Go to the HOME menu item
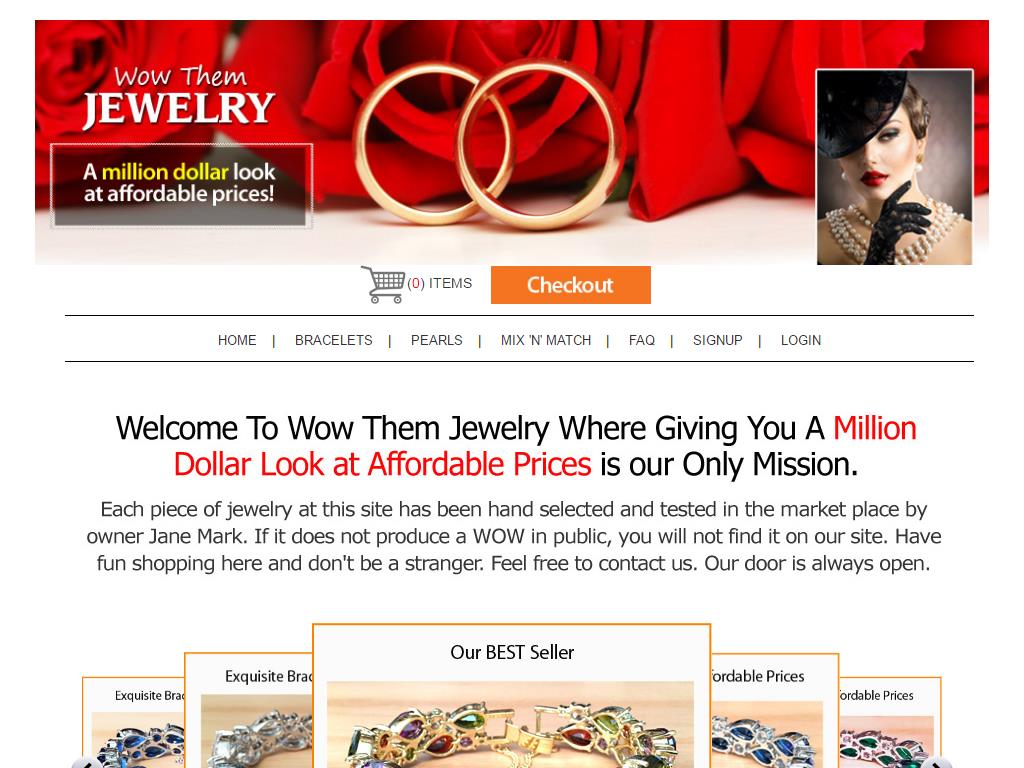The width and height of the screenshot is (1024, 768). (237, 340)
